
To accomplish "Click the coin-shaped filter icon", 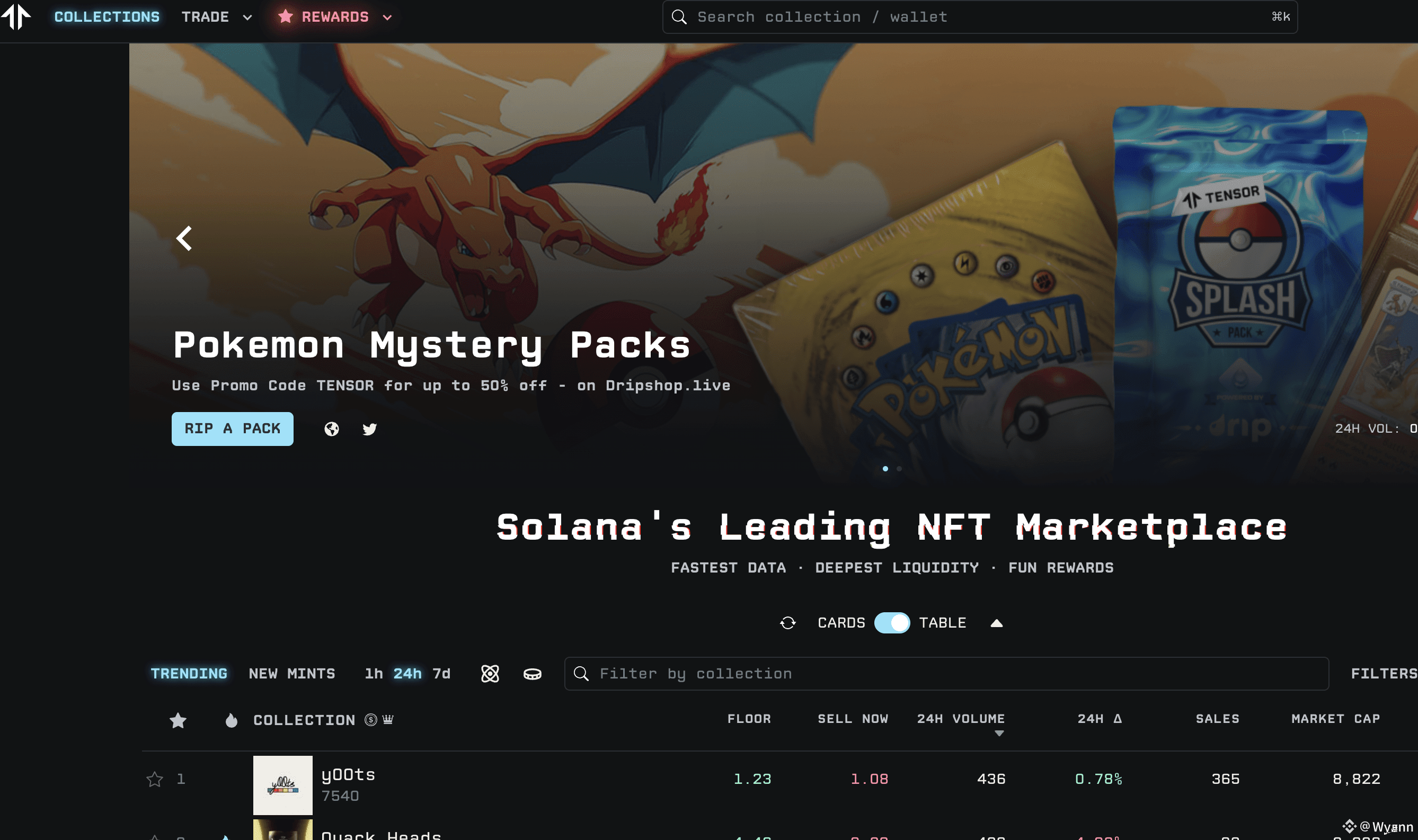I will click(x=533, y=674).
